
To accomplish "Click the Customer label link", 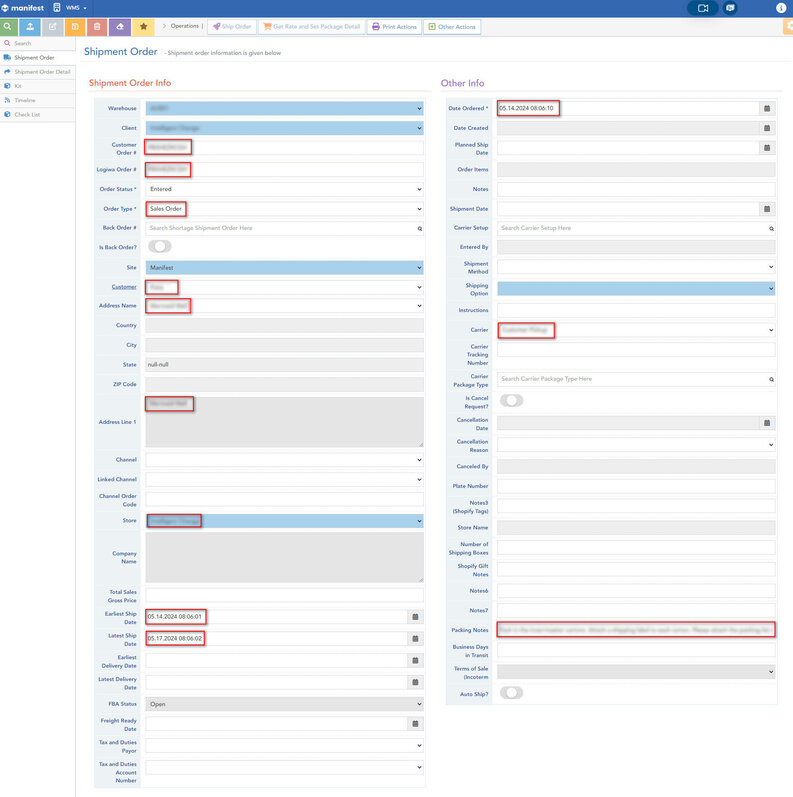I will click(124, 287).
